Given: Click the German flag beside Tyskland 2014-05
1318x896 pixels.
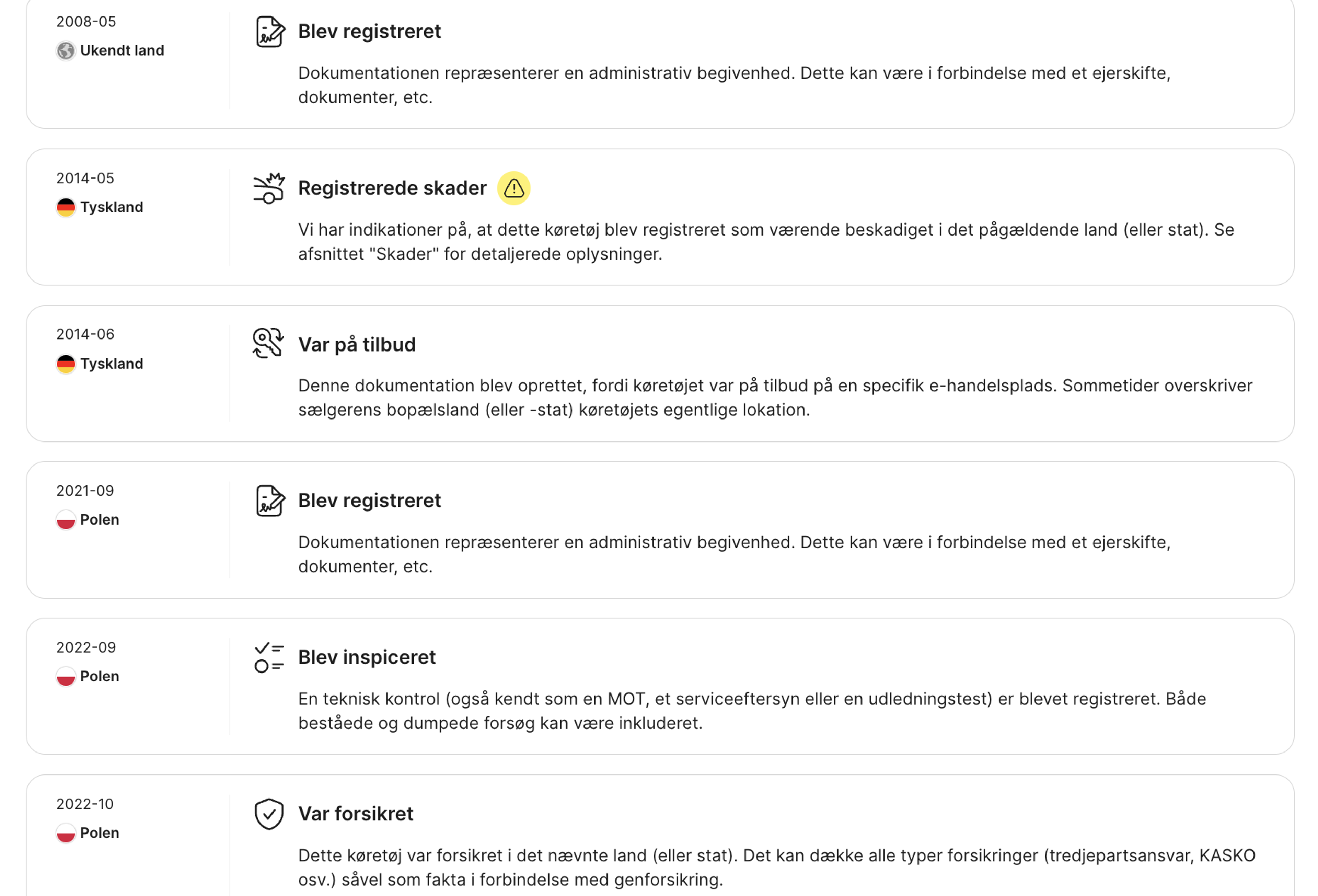Looking at the screenshot, I should tap(65, 207).
